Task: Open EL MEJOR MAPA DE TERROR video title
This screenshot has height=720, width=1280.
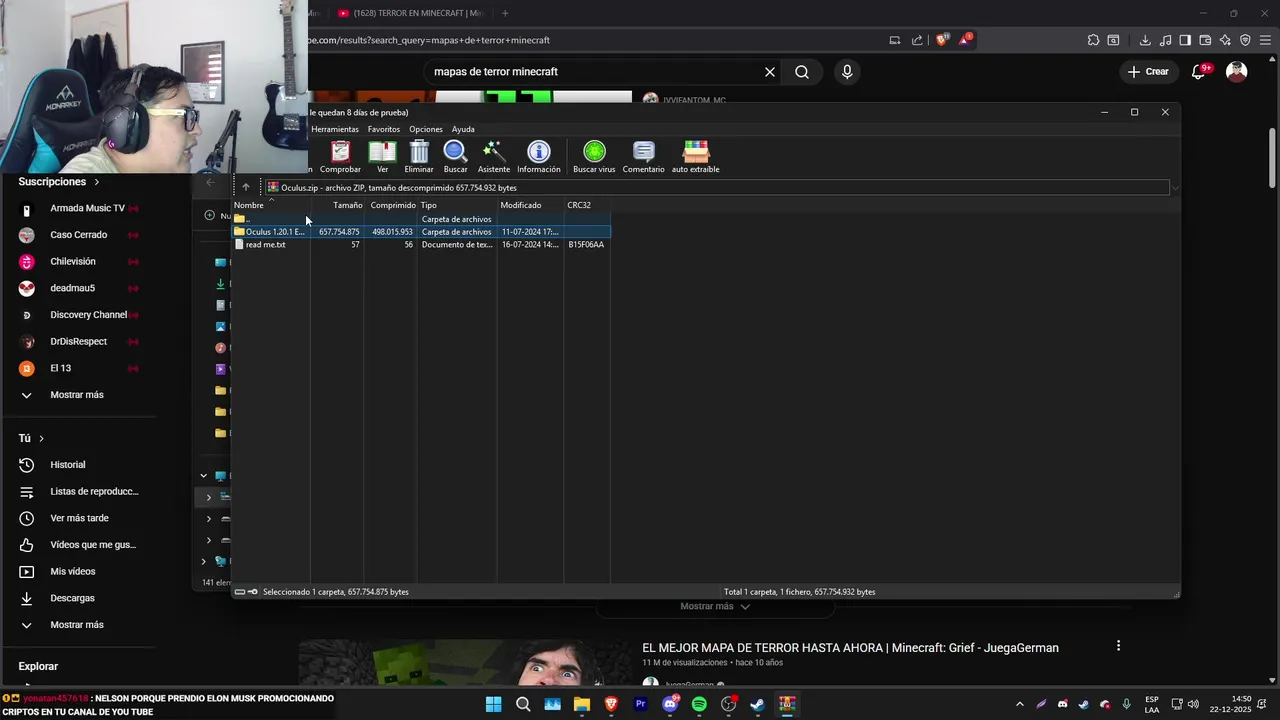Action: [850, 648]
